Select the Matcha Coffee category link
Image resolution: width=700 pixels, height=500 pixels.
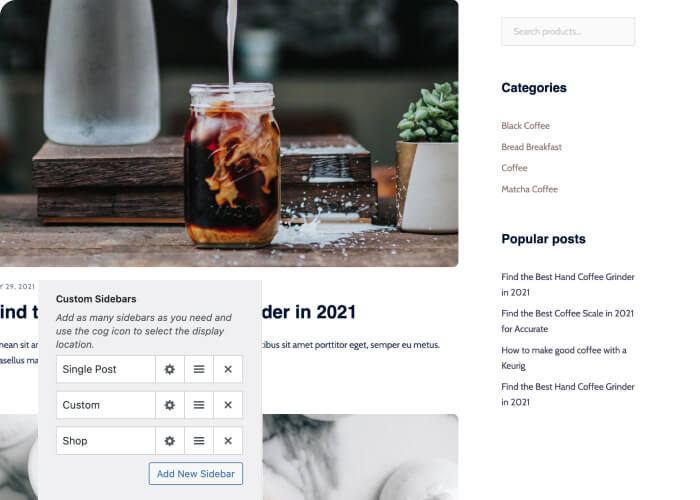tap(529, 189)
